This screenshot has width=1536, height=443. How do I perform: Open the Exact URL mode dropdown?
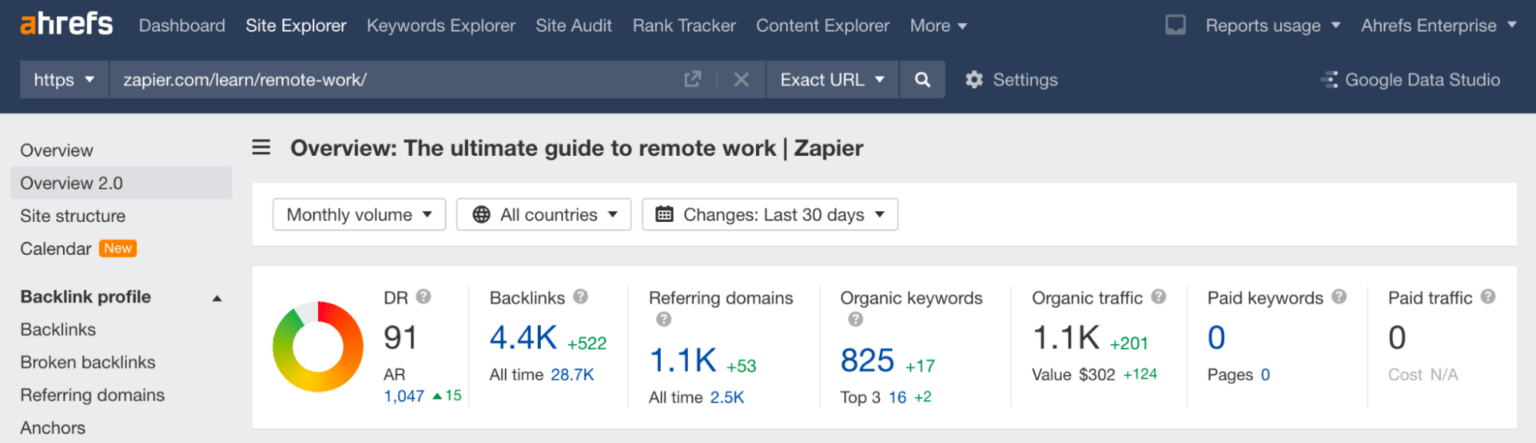click(832, 79)
